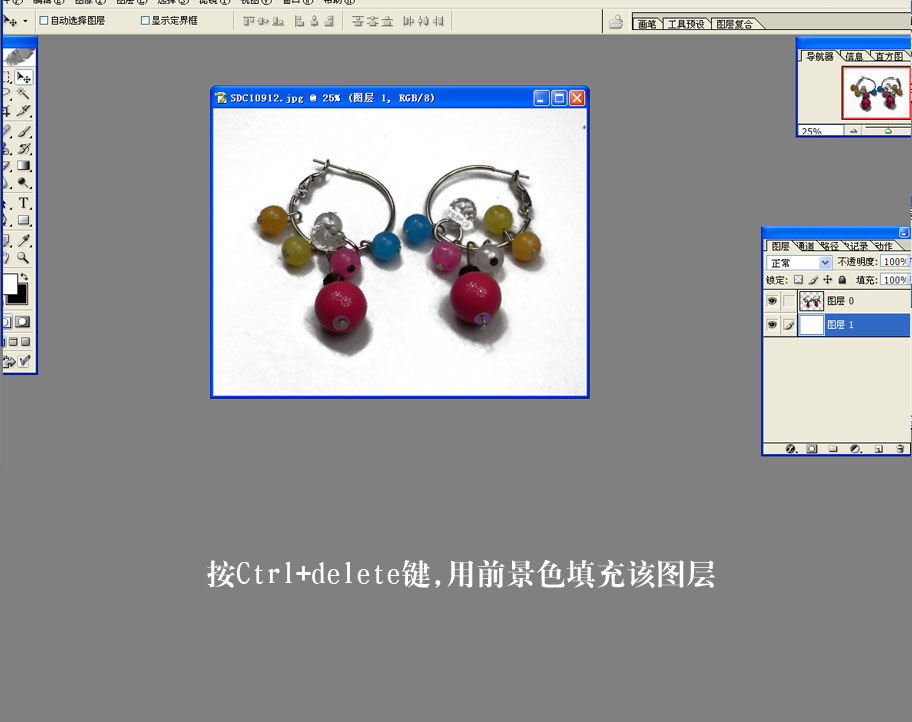This screenshot has height=722, width=912.
Task: Select the Magic Wand tool
Action: [x=24, y=93]
